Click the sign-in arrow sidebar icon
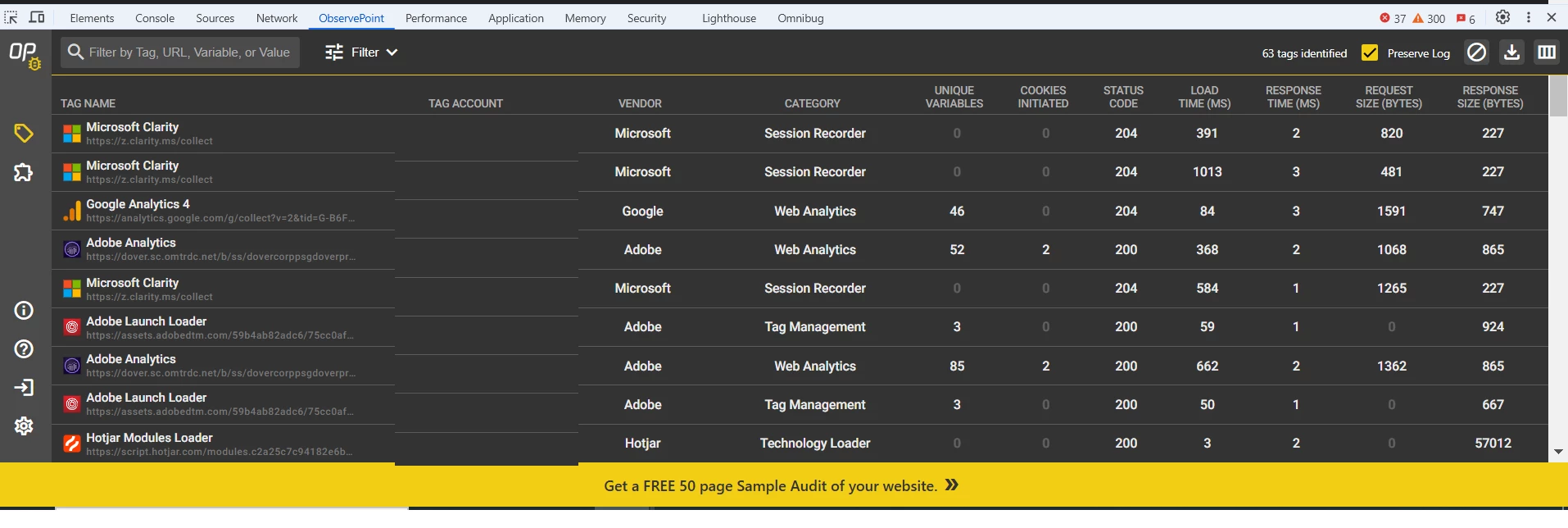 [24, 387]
